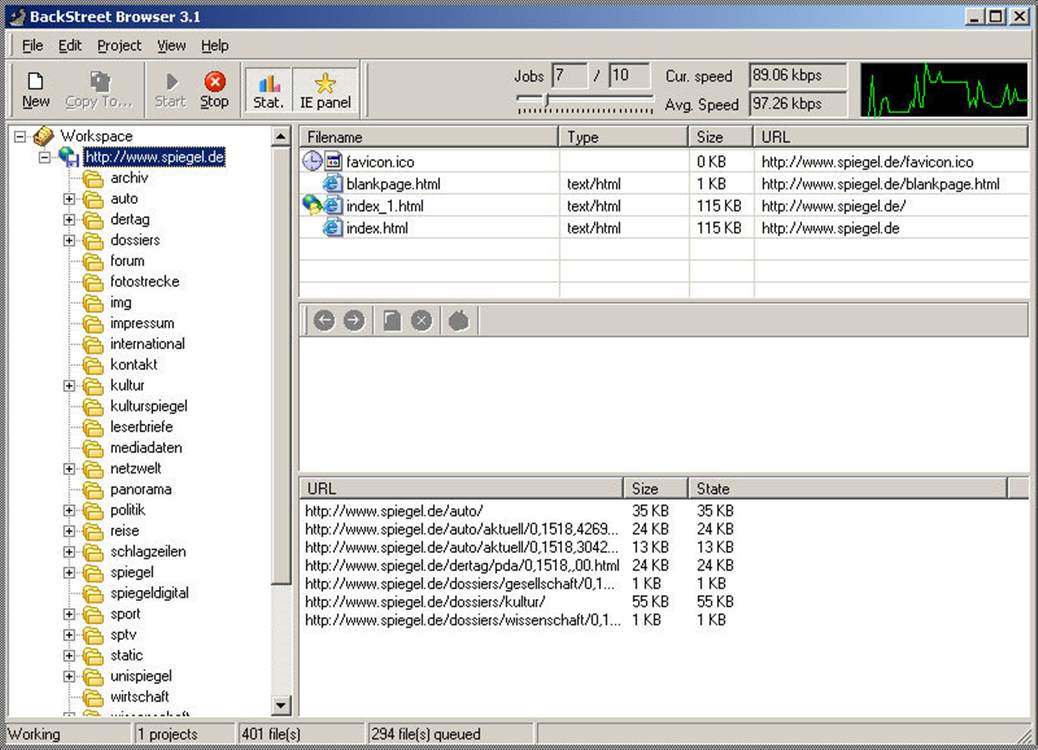The width and height of the screenshot is (1038, 750).
Task: Open the Edit menu
Action: coord(70,46)
